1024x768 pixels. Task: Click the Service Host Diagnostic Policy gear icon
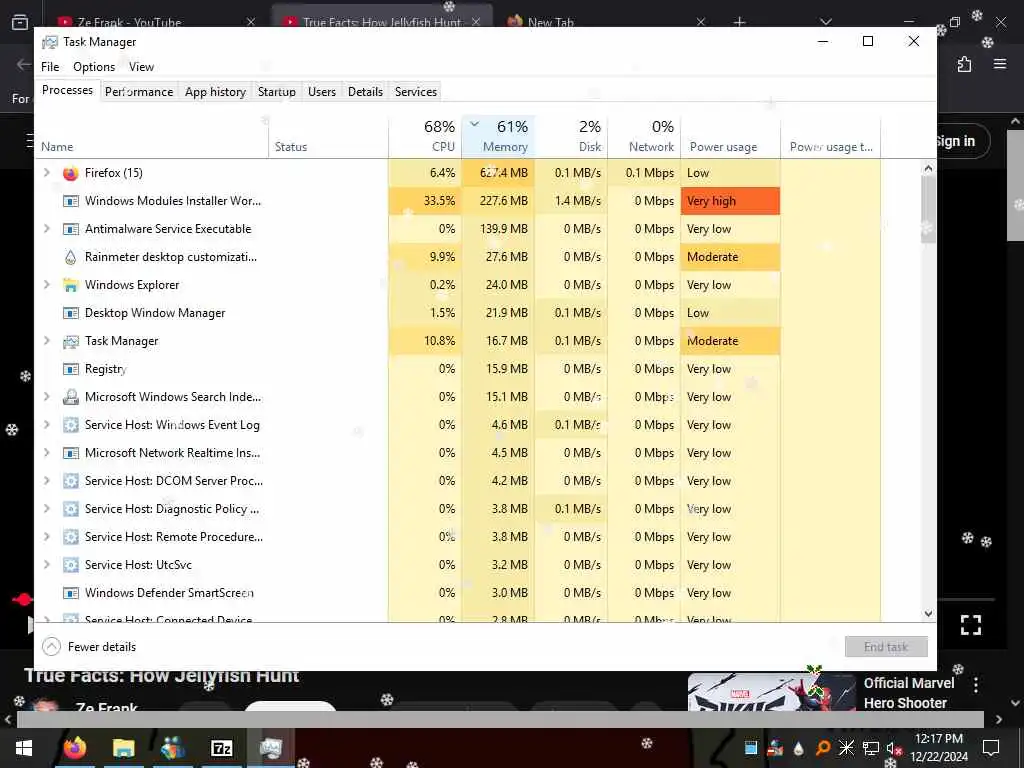(71, 509)
